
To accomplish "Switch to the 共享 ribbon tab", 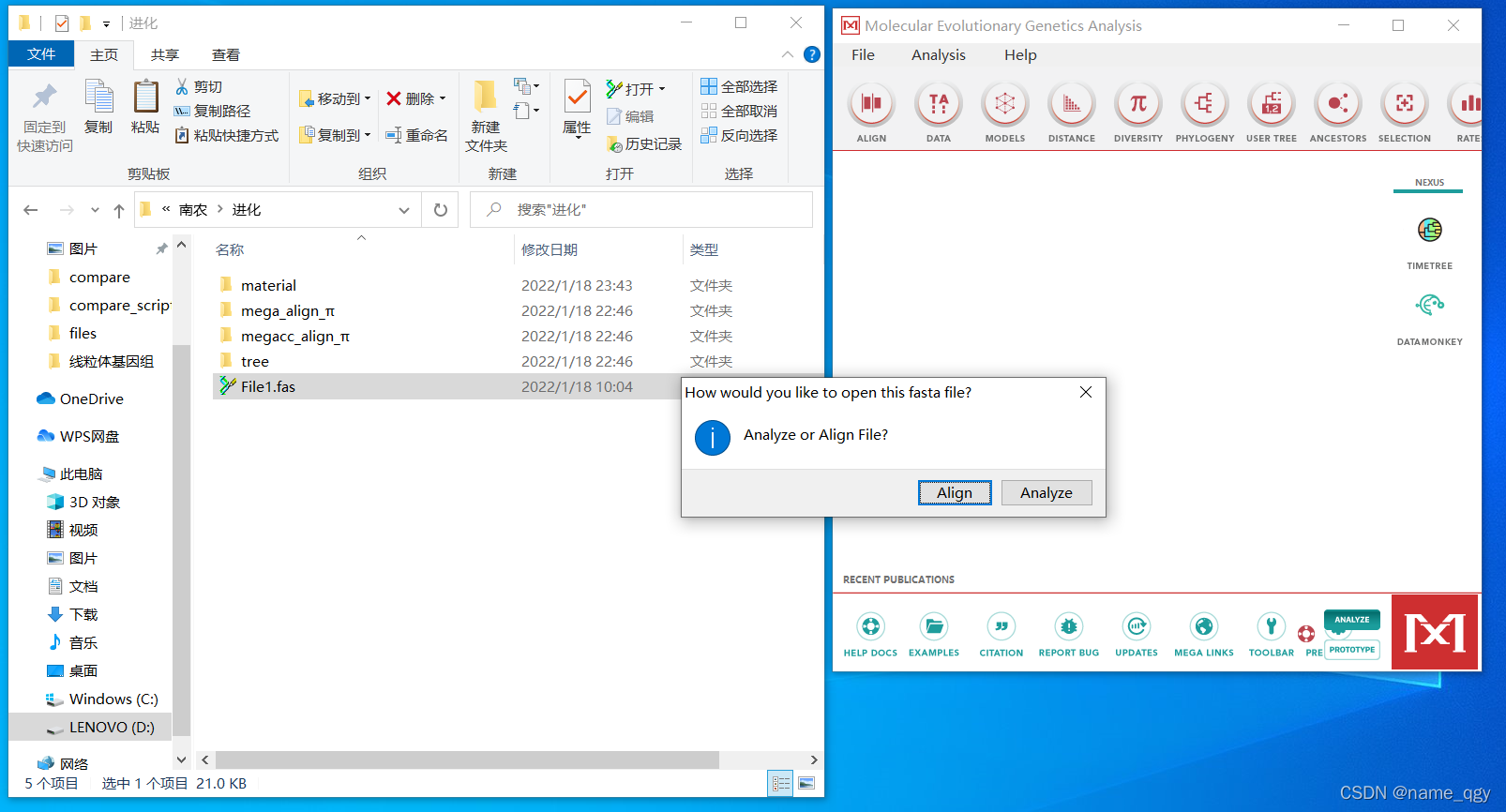I will coord(165,55).
